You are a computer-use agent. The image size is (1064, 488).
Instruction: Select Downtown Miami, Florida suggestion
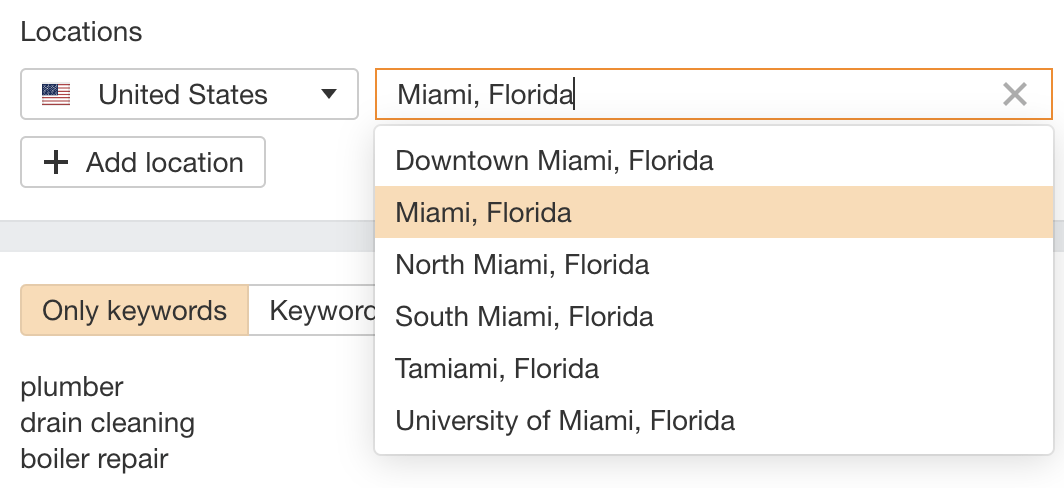pyautogui.click(x=714, y=161)
